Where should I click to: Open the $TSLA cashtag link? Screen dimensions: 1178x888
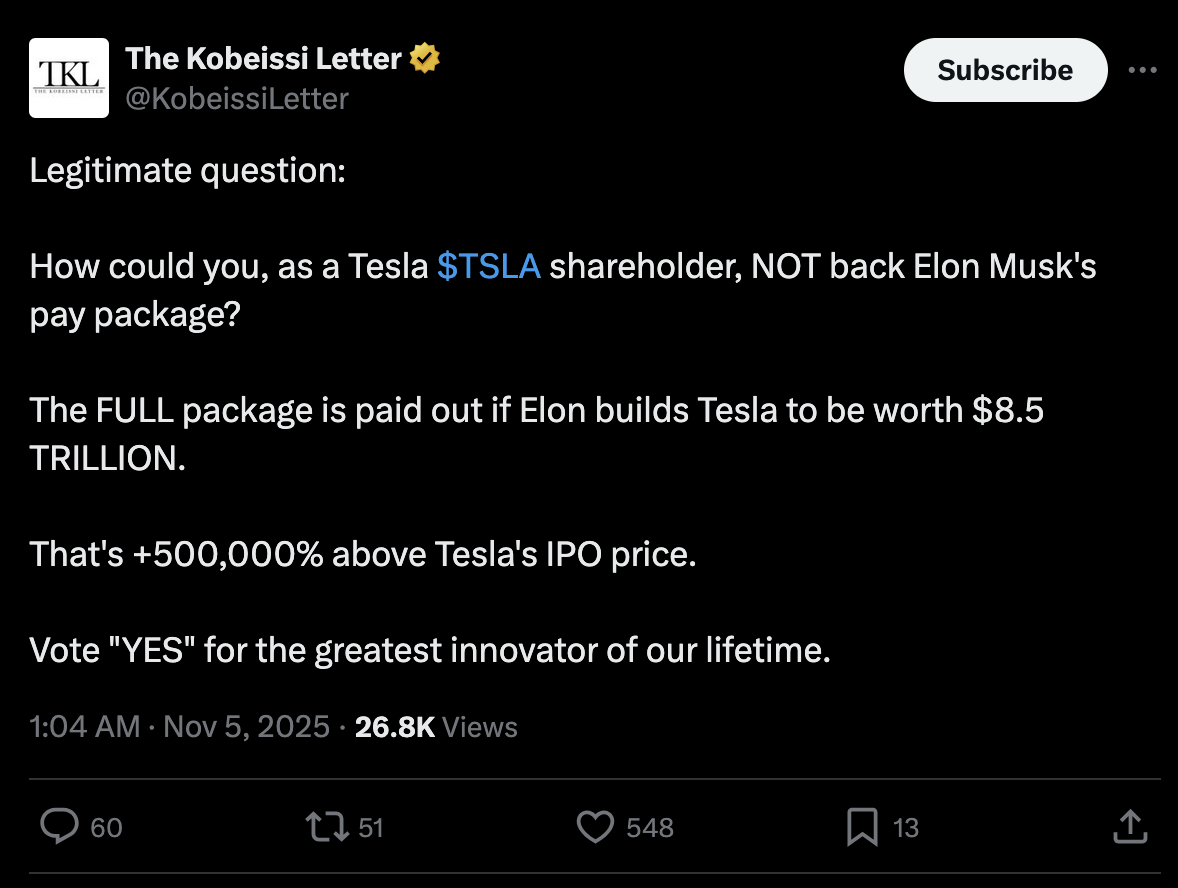489,267
